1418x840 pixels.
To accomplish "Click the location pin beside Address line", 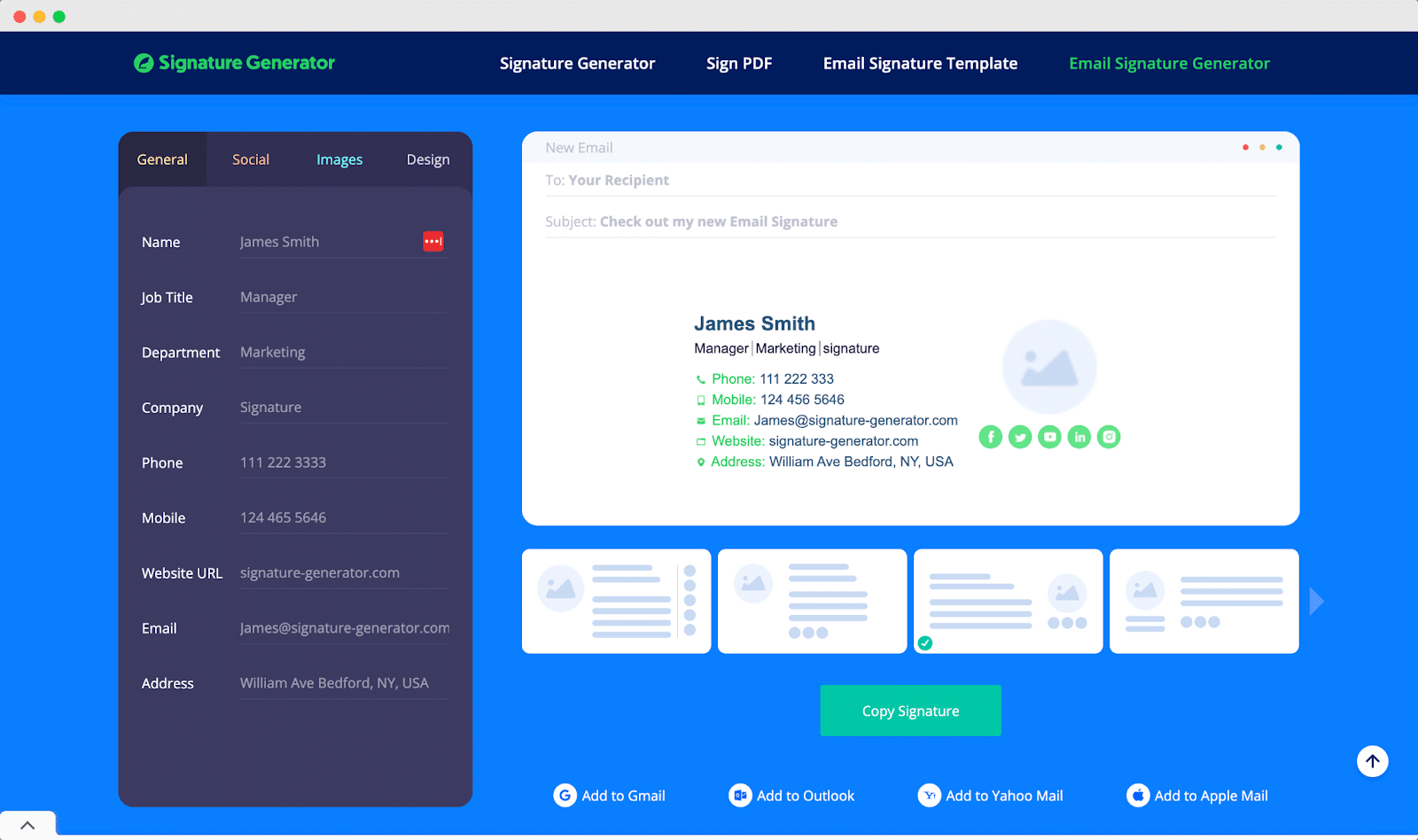I will point(701,463).
